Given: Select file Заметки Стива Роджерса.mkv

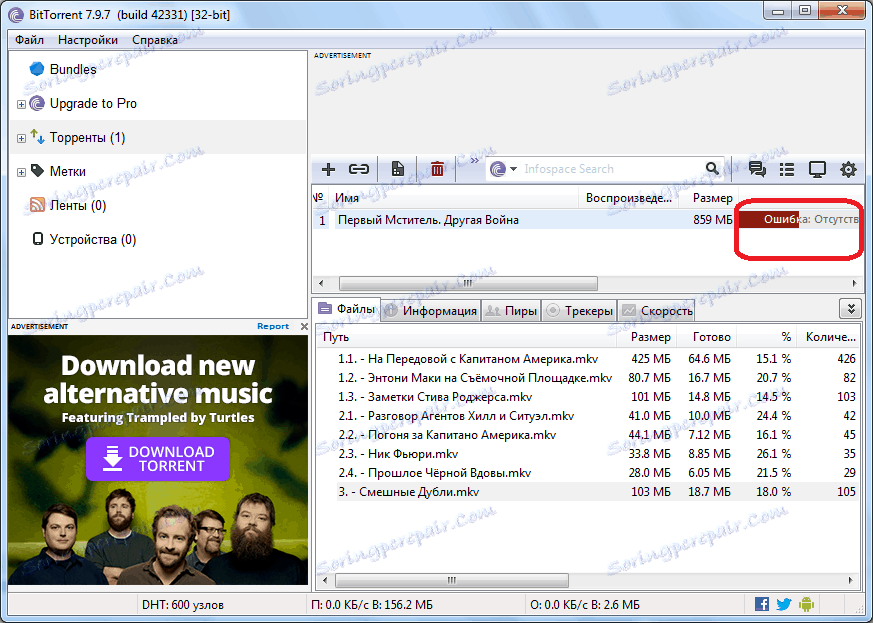Looking at the screenshot, I should (435, 396).
